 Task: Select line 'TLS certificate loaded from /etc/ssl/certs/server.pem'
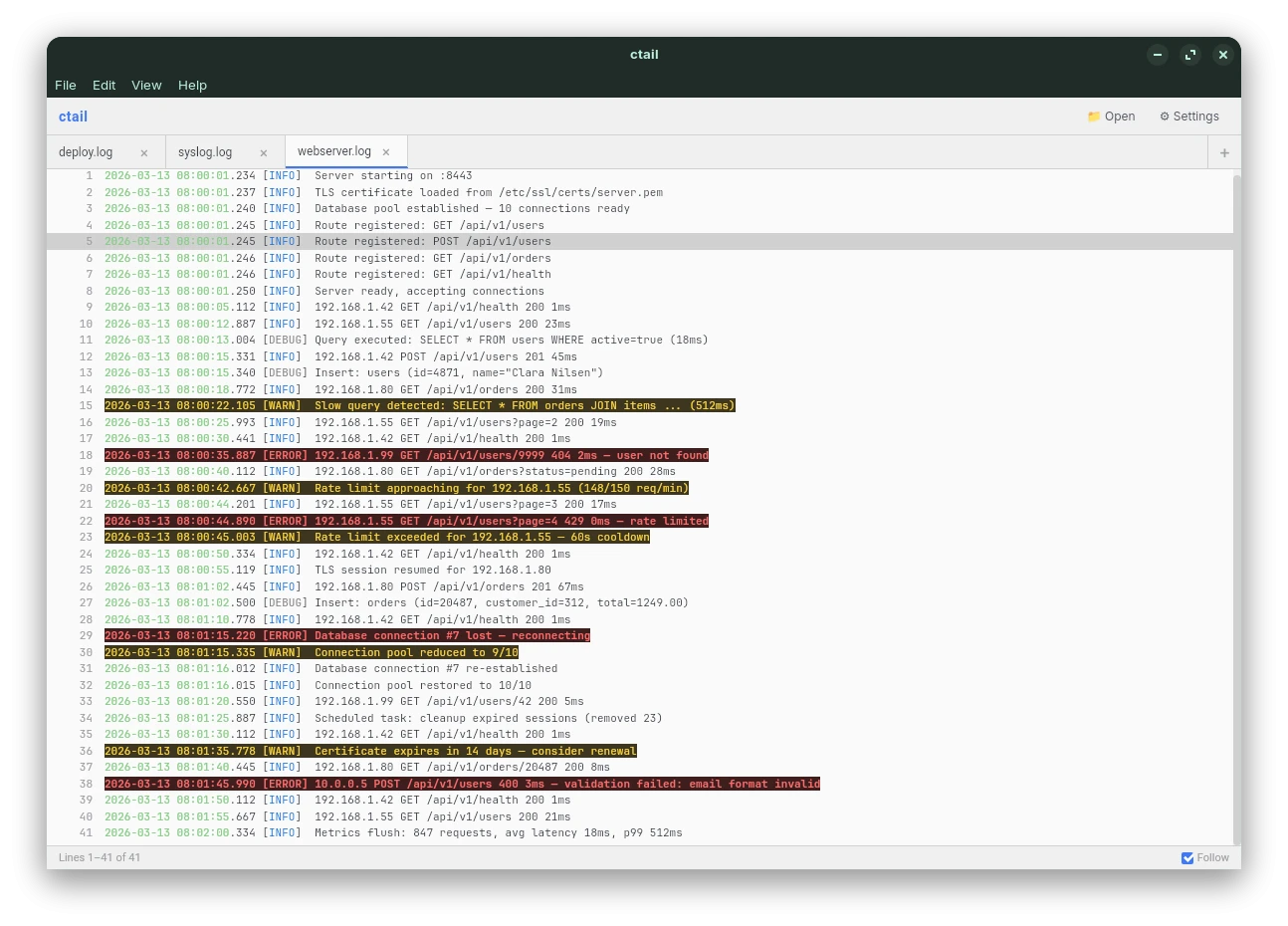(x=640, y=192)
